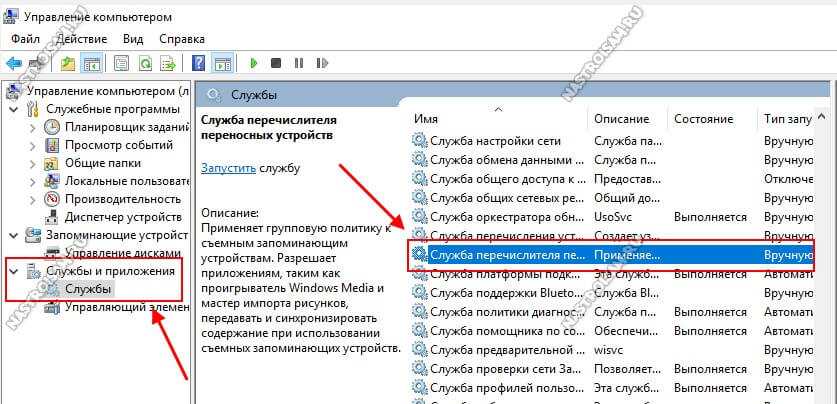The width and height of the screenshot is (837, 404).
Task: Click the Производительность gauge icon
Action: tap(52, 199)
